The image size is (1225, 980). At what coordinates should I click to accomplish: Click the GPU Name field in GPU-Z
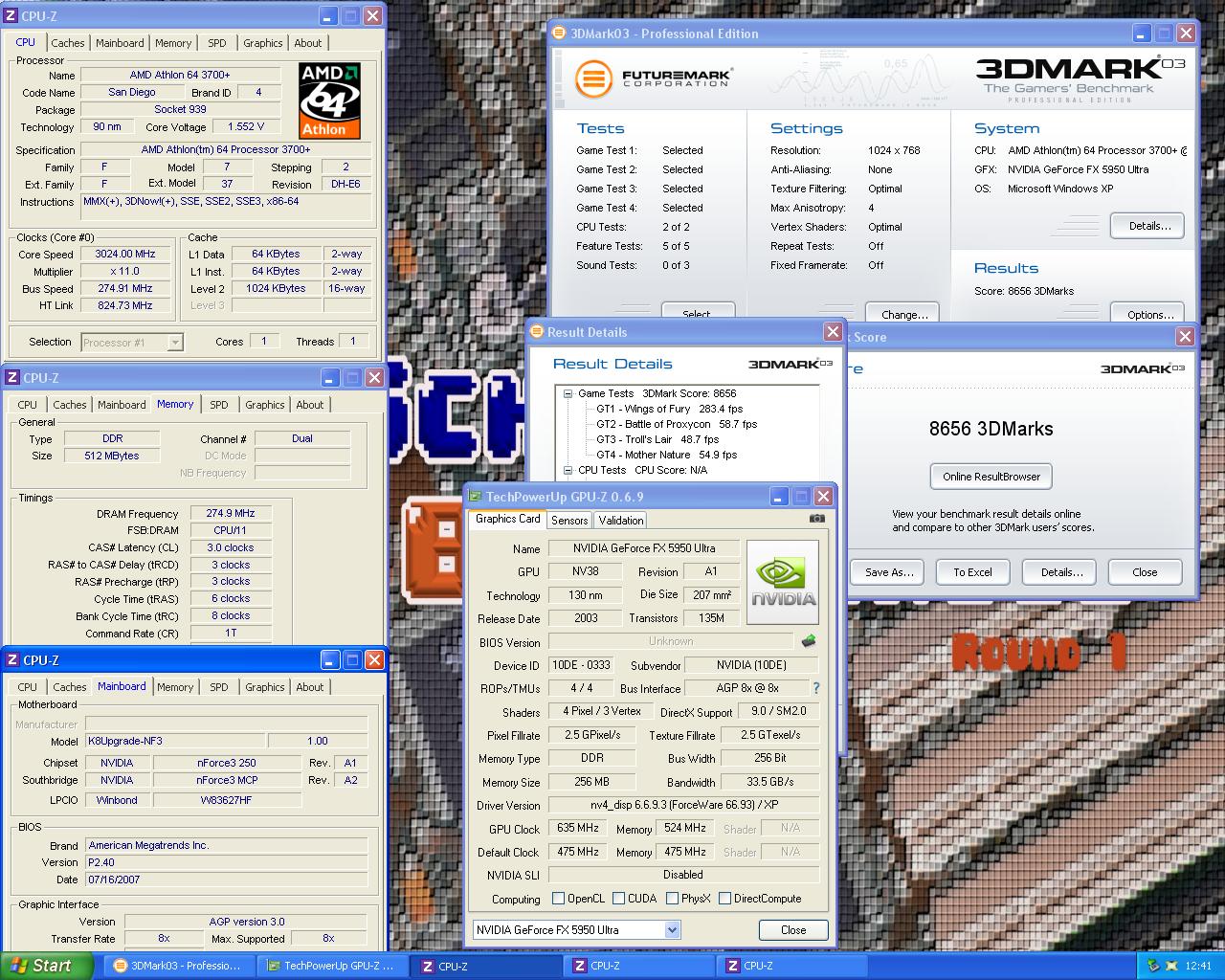(644, 548)
